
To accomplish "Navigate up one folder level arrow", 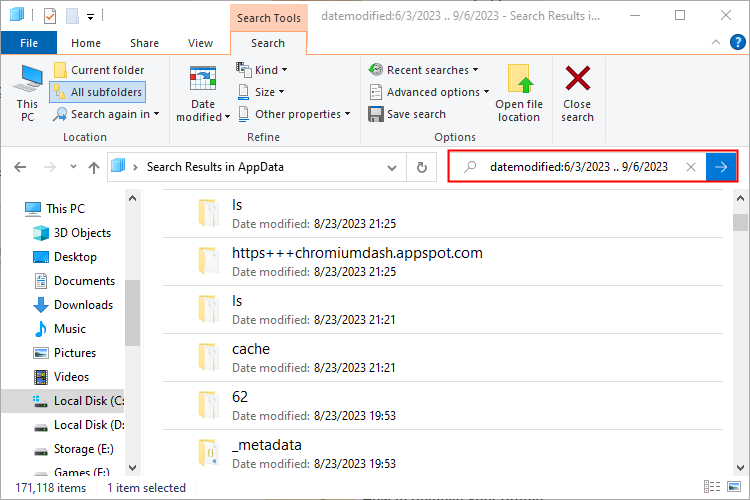I will [93, 167].
